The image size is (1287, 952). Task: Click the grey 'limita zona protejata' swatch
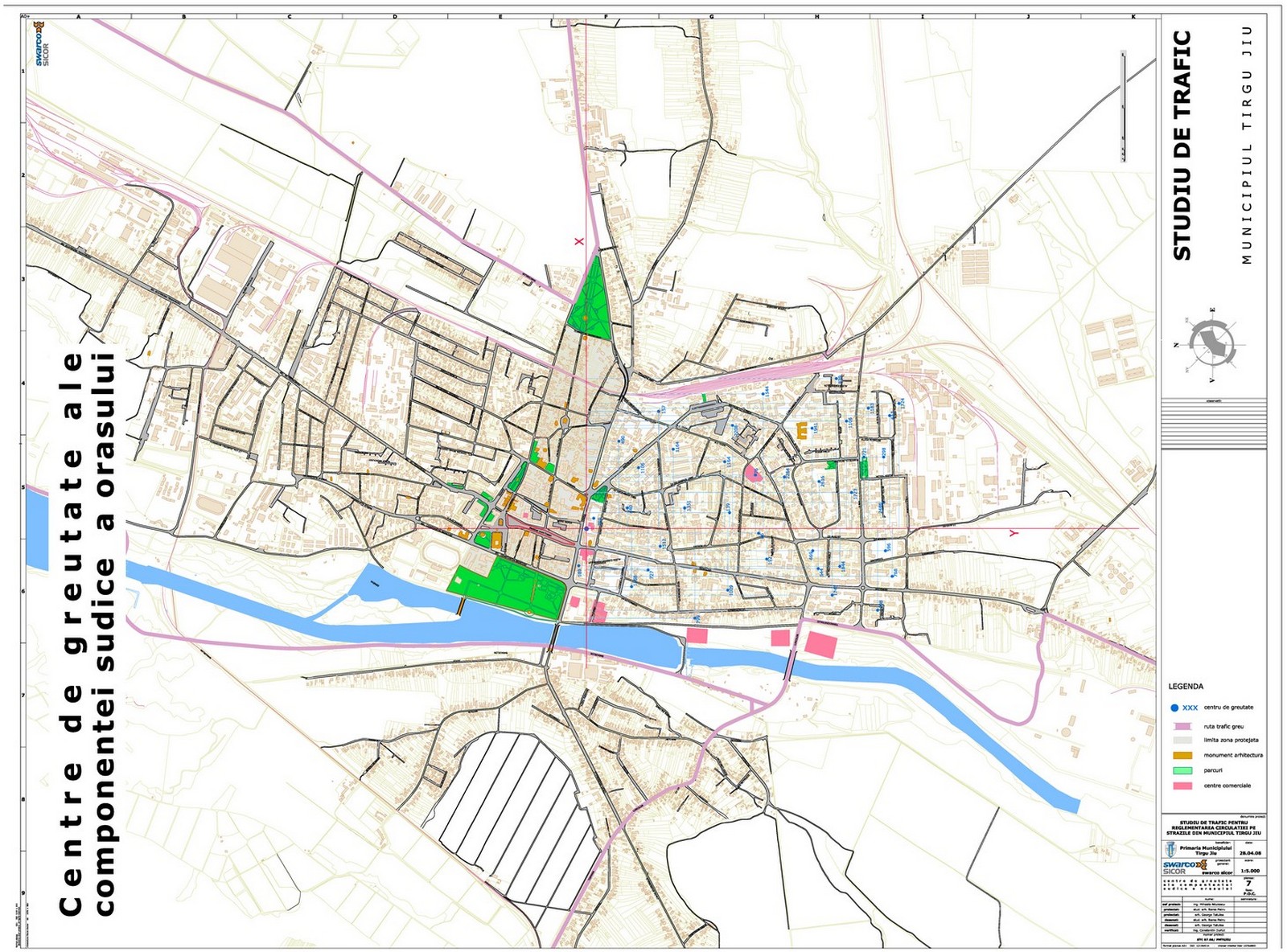point(1182,741)
